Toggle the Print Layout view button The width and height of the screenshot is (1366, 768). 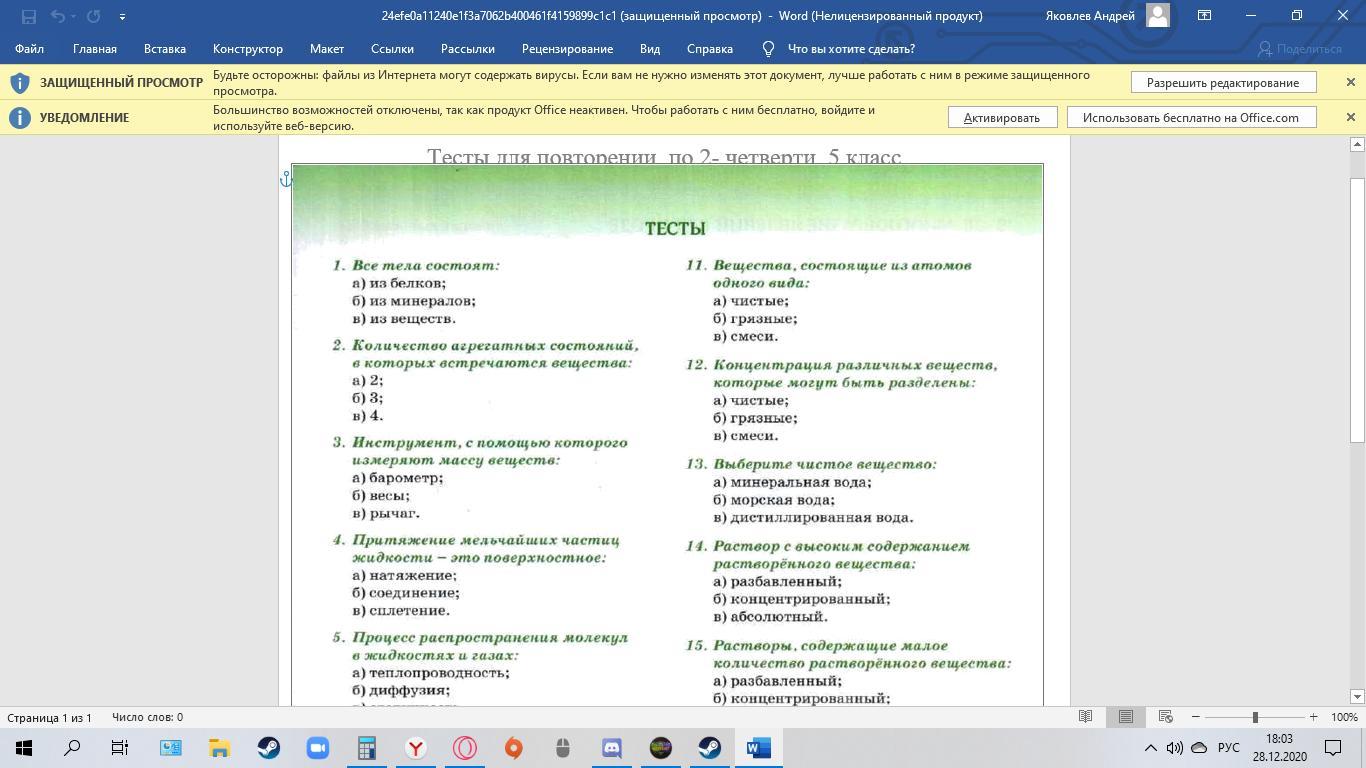tap(1125, 717)
